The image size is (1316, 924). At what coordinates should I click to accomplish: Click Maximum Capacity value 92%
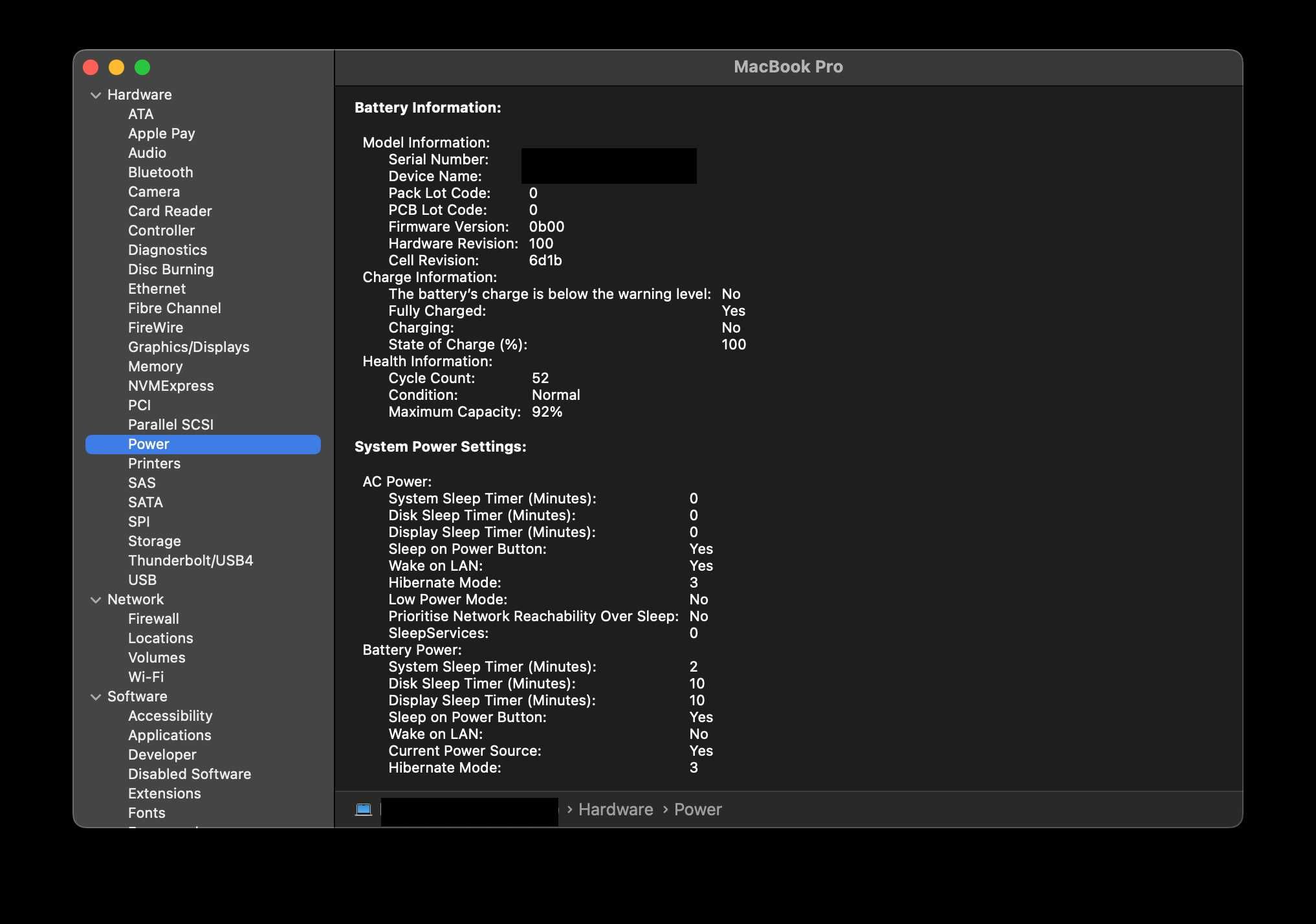pyautogui.click(x=547, y=412)
